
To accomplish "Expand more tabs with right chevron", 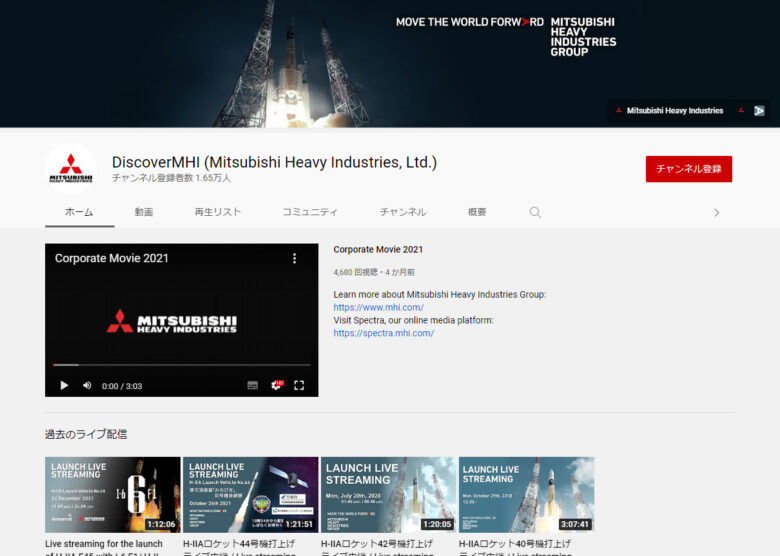I will click(x=716, y=213).
